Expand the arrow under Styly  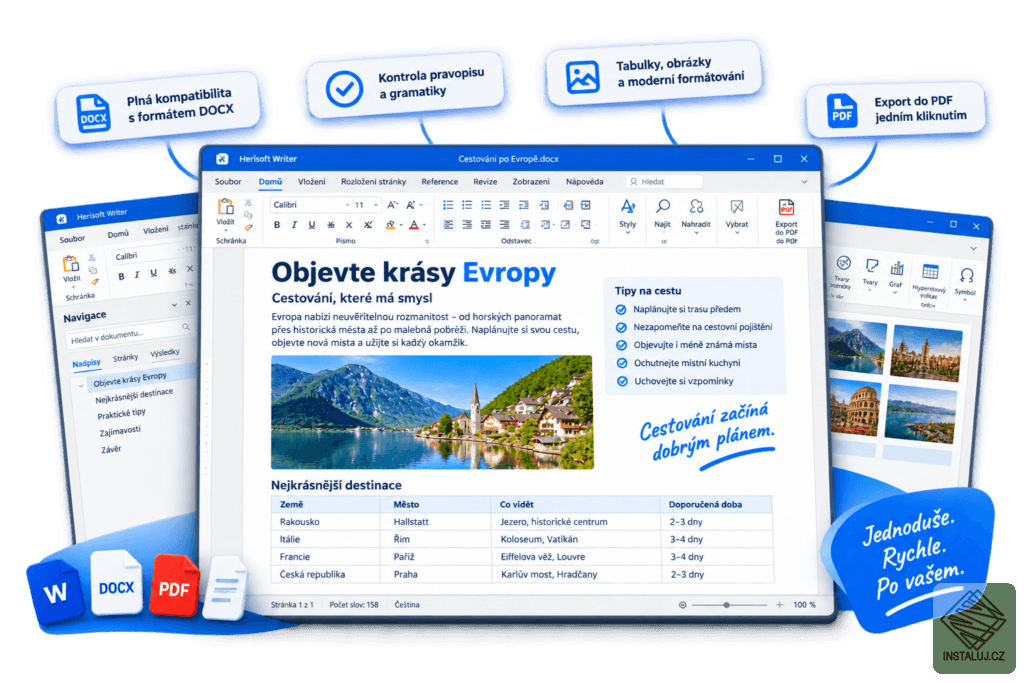tap(628, 232)
